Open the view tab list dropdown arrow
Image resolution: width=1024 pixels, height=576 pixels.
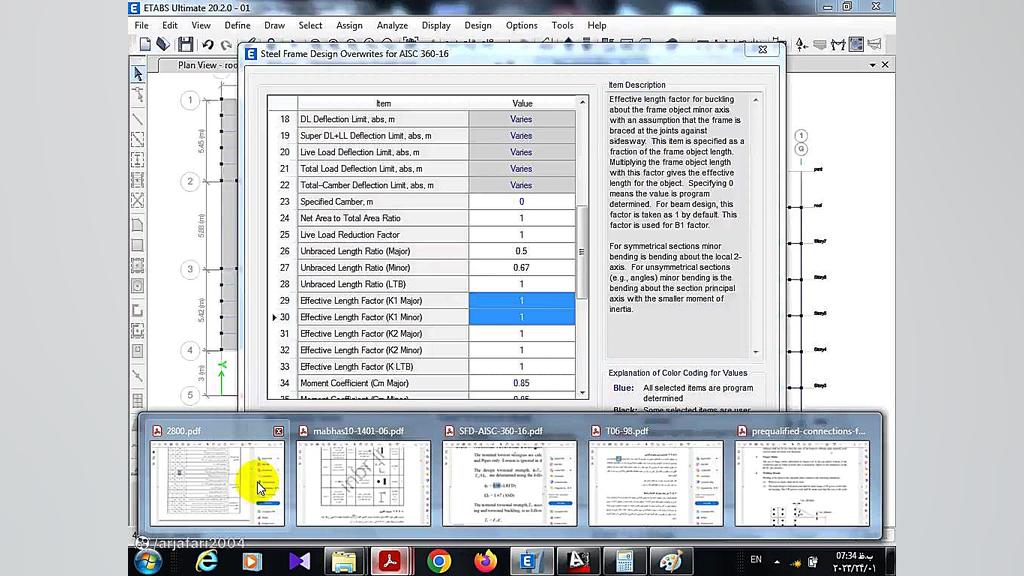pos(872,65)
